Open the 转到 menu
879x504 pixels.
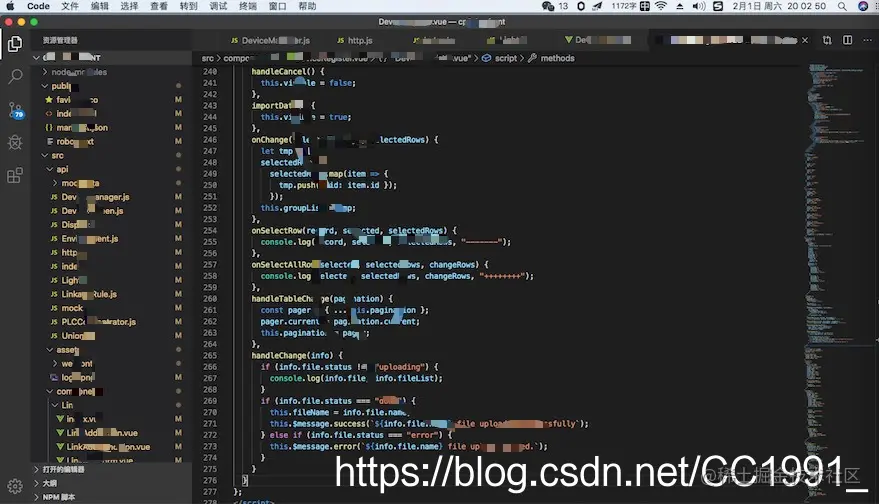(x=188, y=6)
